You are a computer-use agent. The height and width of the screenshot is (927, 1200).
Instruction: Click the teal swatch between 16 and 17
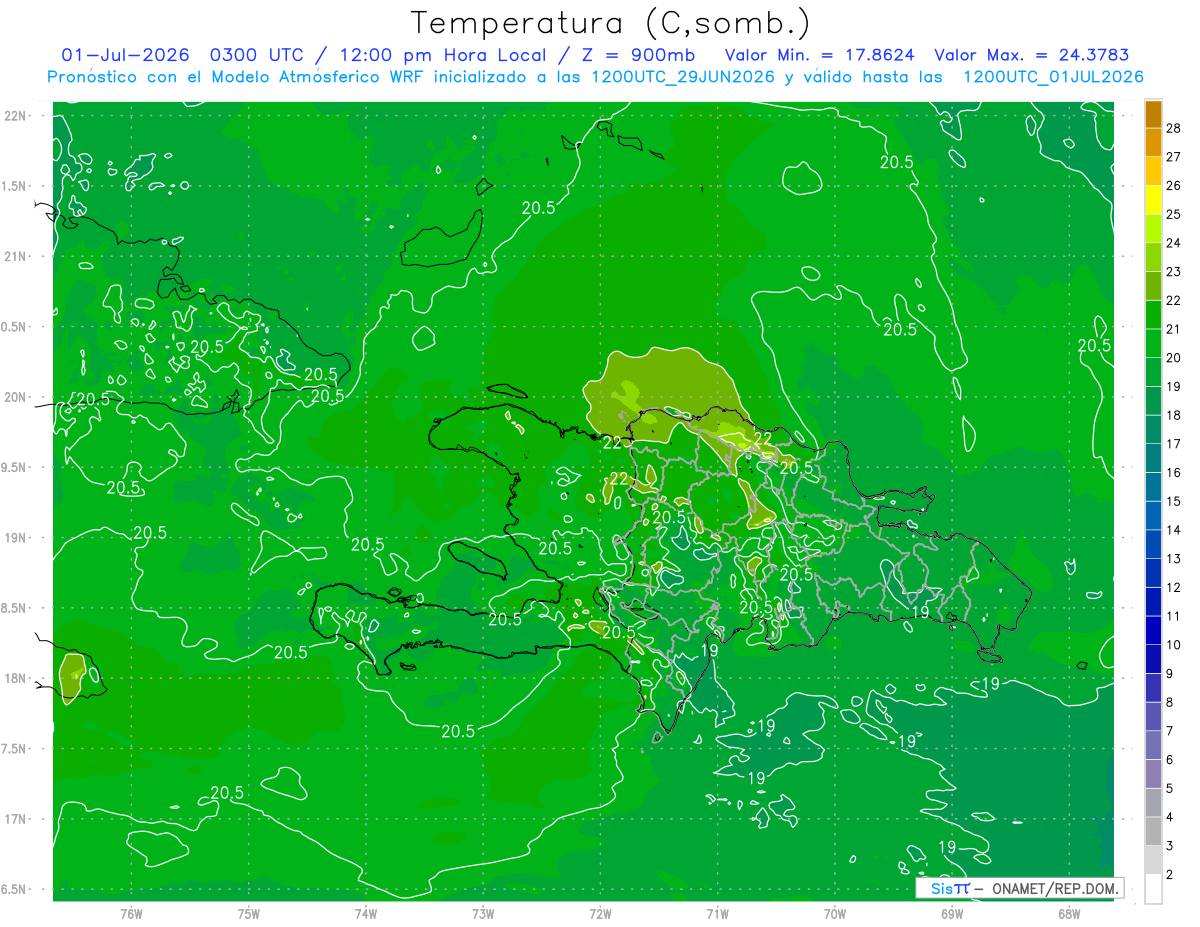tap(1153, 458)
